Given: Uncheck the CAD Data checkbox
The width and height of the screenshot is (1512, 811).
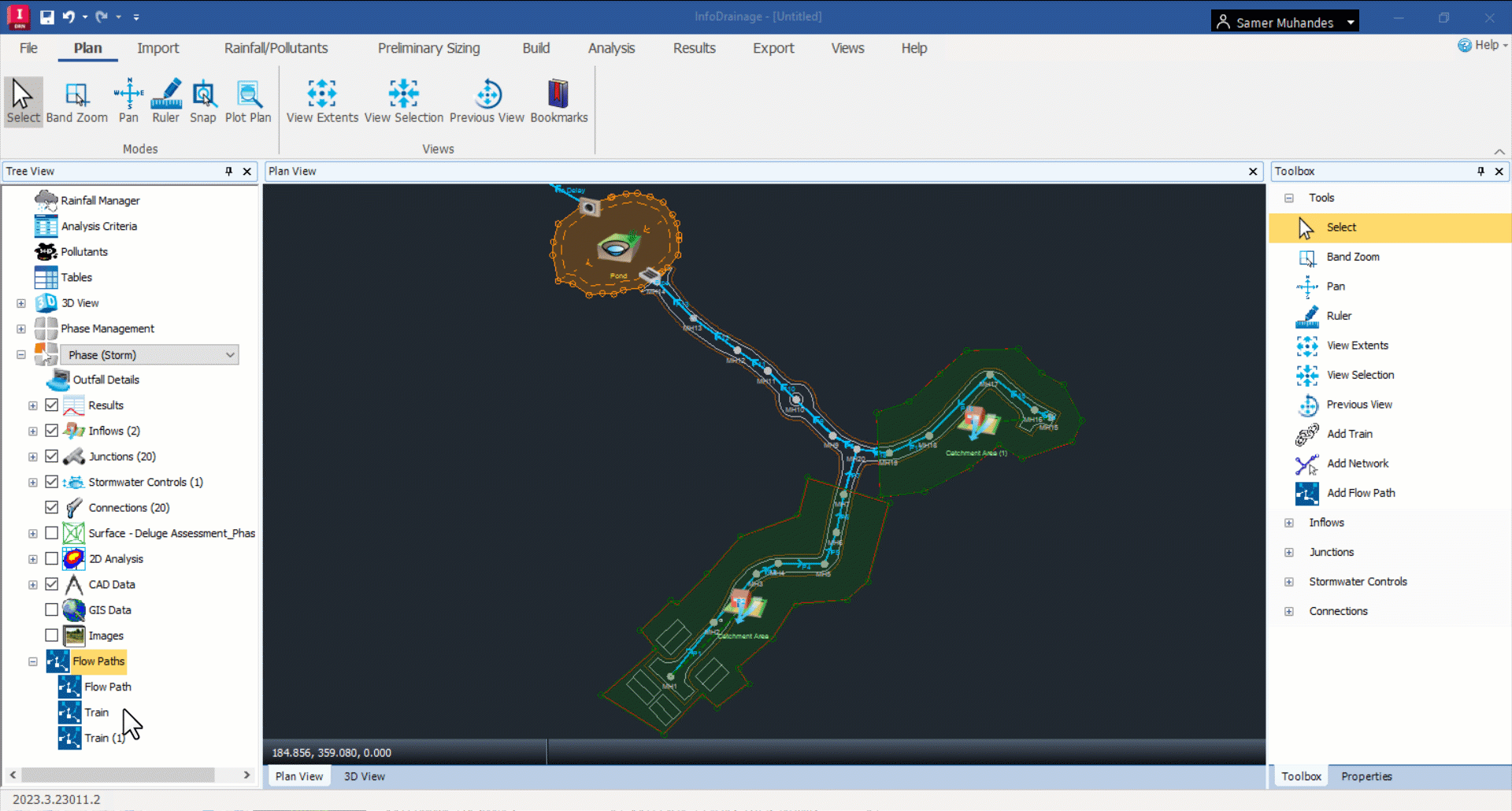Looking at the screenshot, I should [x=52, y=585].
